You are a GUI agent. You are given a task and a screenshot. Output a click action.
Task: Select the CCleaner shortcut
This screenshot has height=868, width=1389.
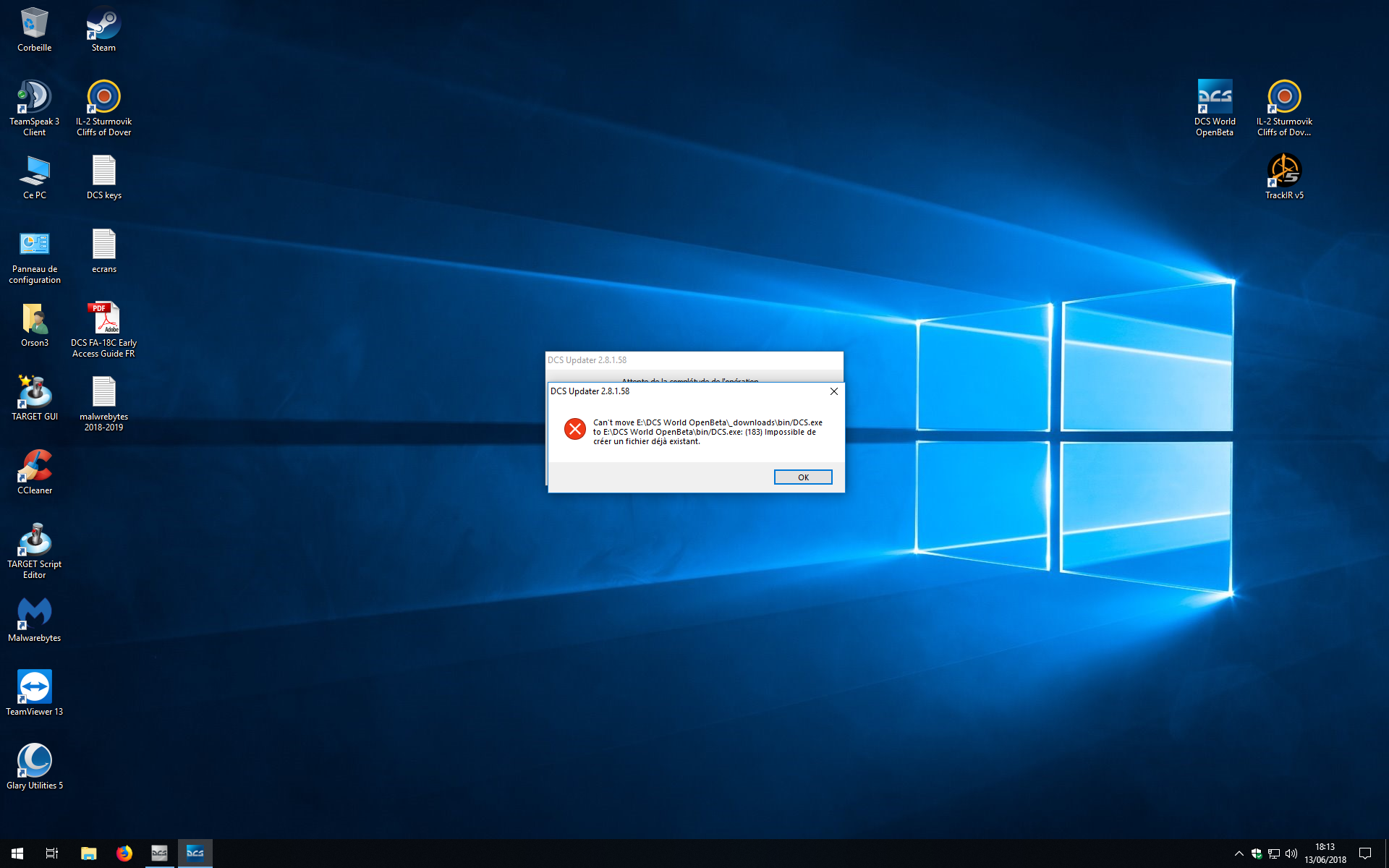[x=35, y=473]
